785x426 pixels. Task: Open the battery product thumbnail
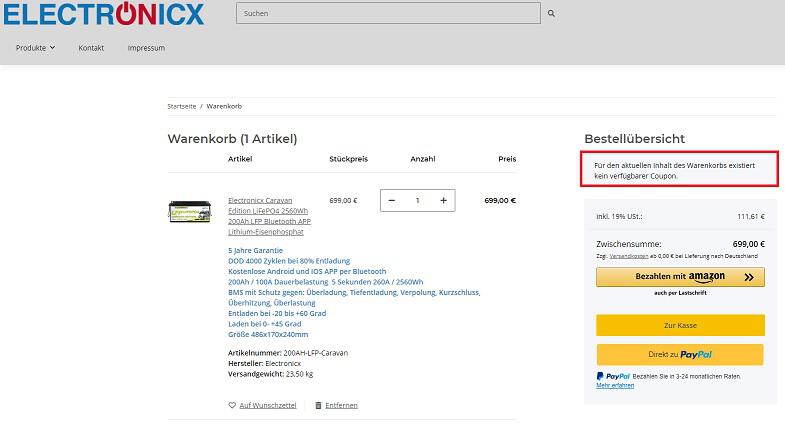pos(190,212)
